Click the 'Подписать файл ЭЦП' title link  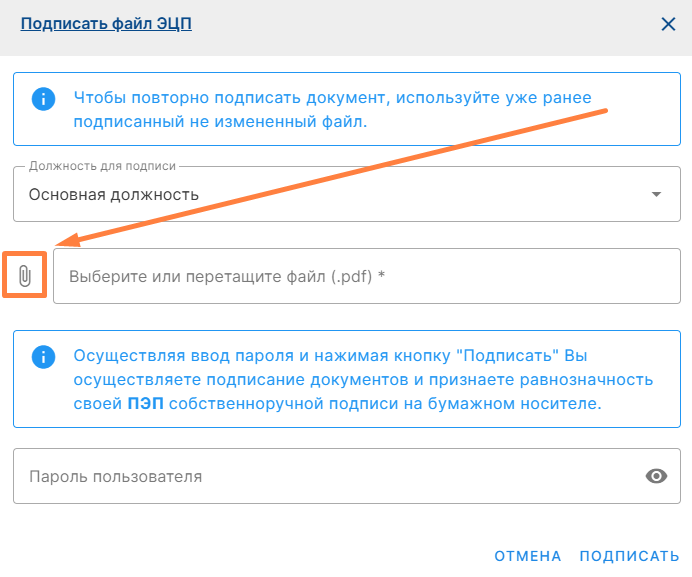click(x=106, y=23)
